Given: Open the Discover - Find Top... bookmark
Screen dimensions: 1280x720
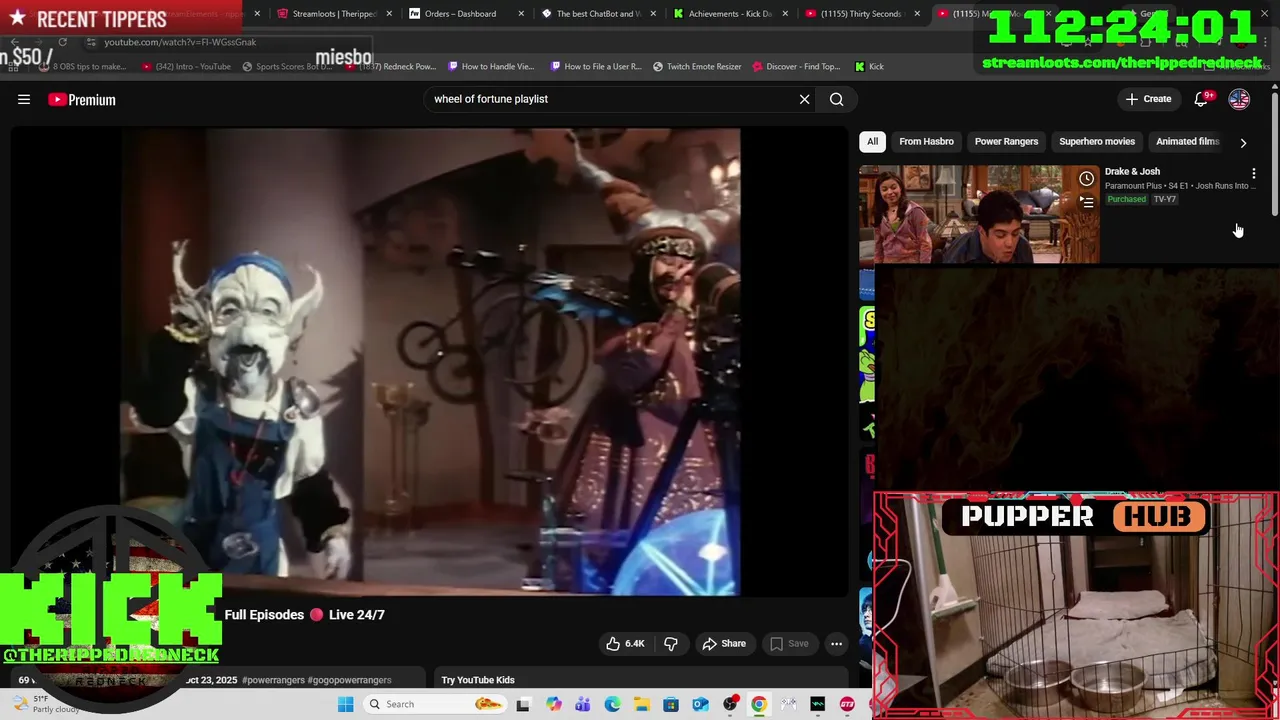Looking at the screenshot, I should click(796, 66).
